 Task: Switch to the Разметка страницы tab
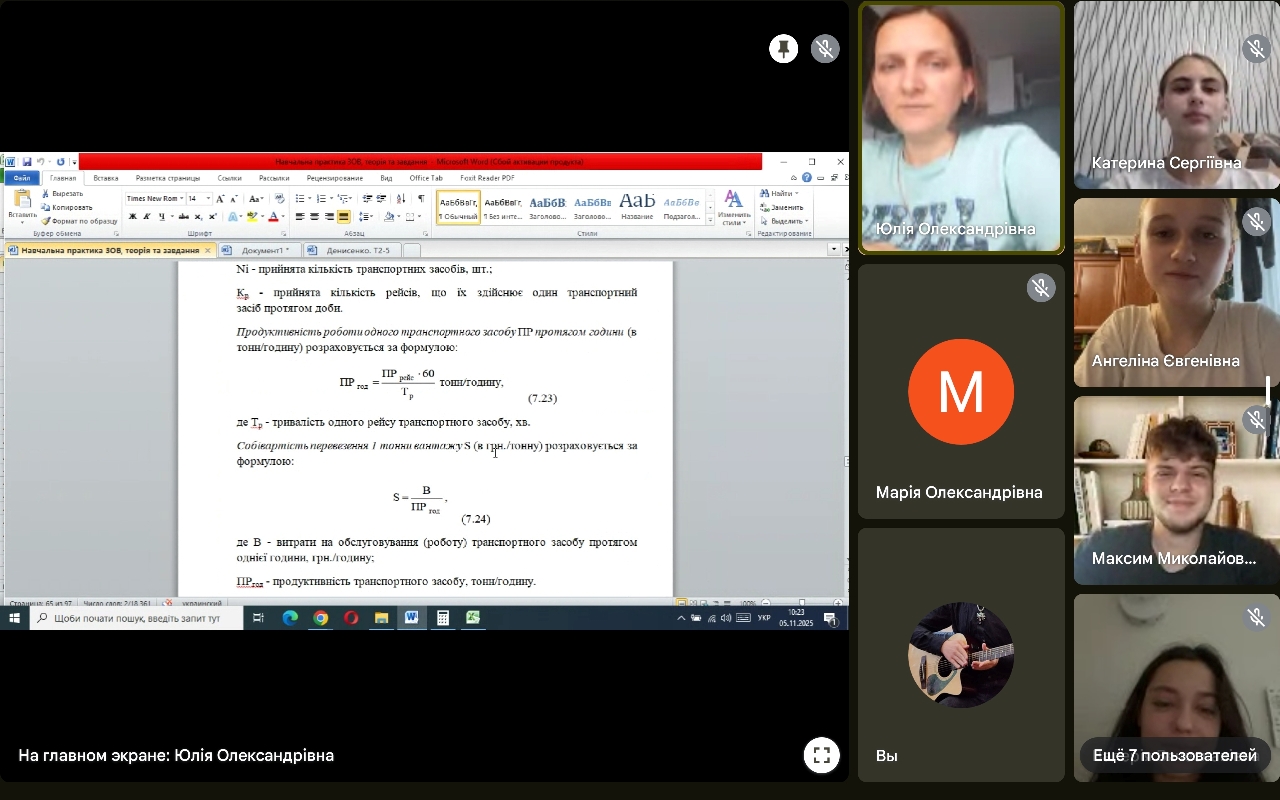coord(168,178)
